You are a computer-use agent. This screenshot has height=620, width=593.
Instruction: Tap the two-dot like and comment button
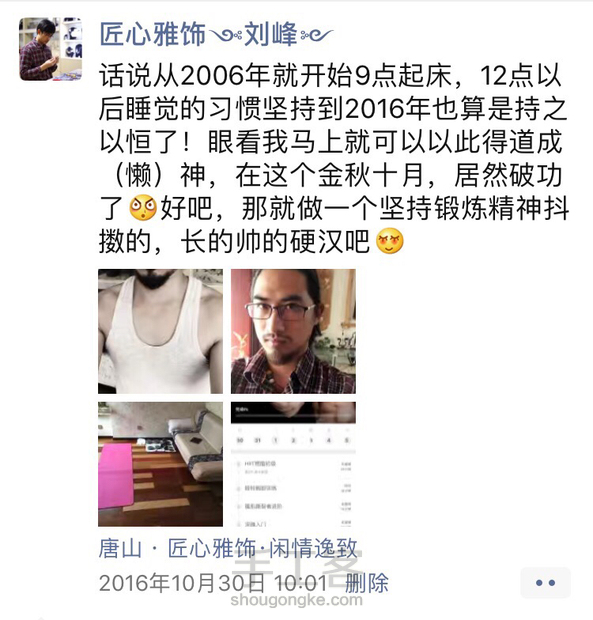(545, 582)
